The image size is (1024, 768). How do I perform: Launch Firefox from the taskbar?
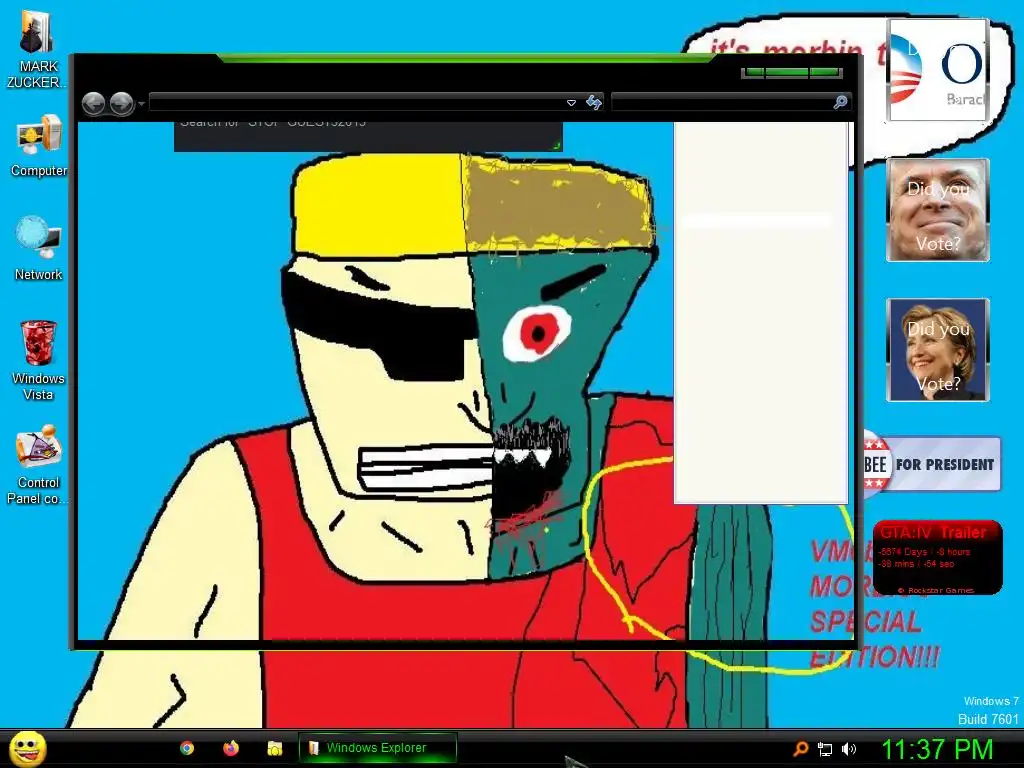[x=231, y=748]
